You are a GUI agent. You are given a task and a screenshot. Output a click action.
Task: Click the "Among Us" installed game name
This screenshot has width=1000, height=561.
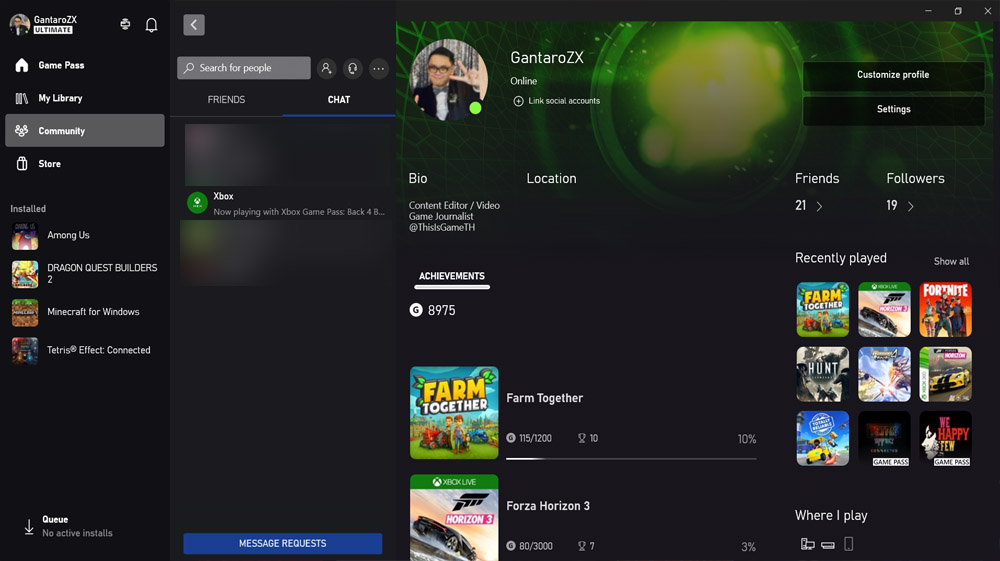point(68,235)
